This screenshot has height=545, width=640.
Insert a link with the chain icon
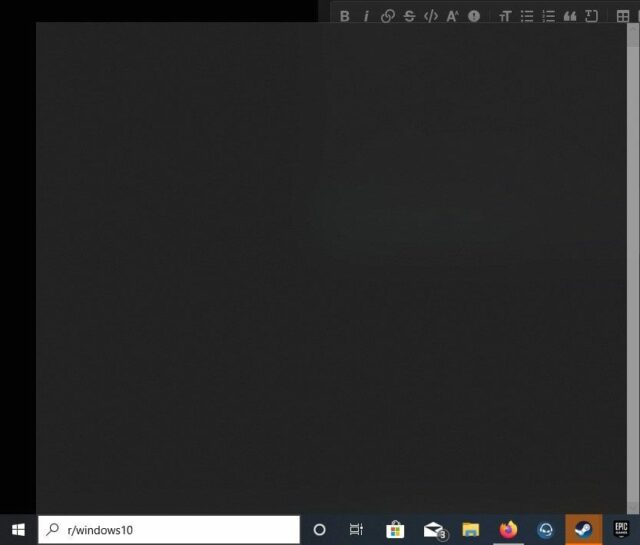coord(388,16)
